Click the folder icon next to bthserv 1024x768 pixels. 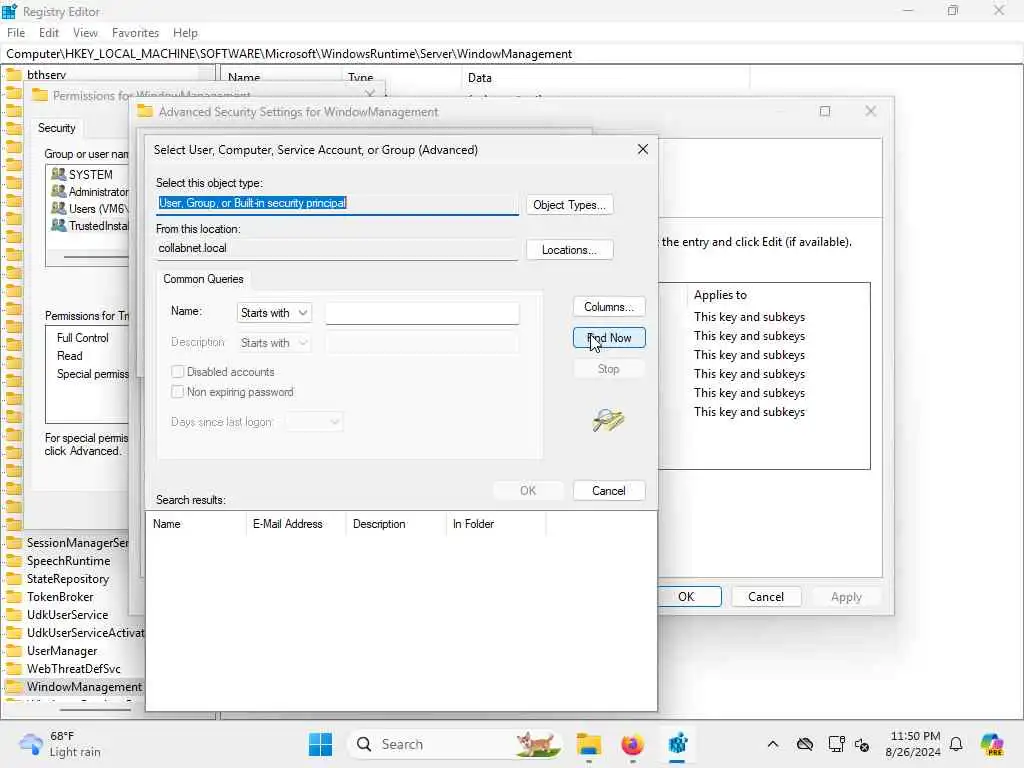tap(13, 74)
